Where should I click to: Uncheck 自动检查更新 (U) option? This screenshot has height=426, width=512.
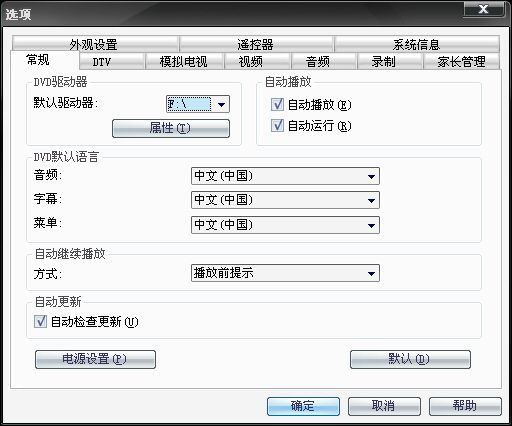click(x=40, y=321)
